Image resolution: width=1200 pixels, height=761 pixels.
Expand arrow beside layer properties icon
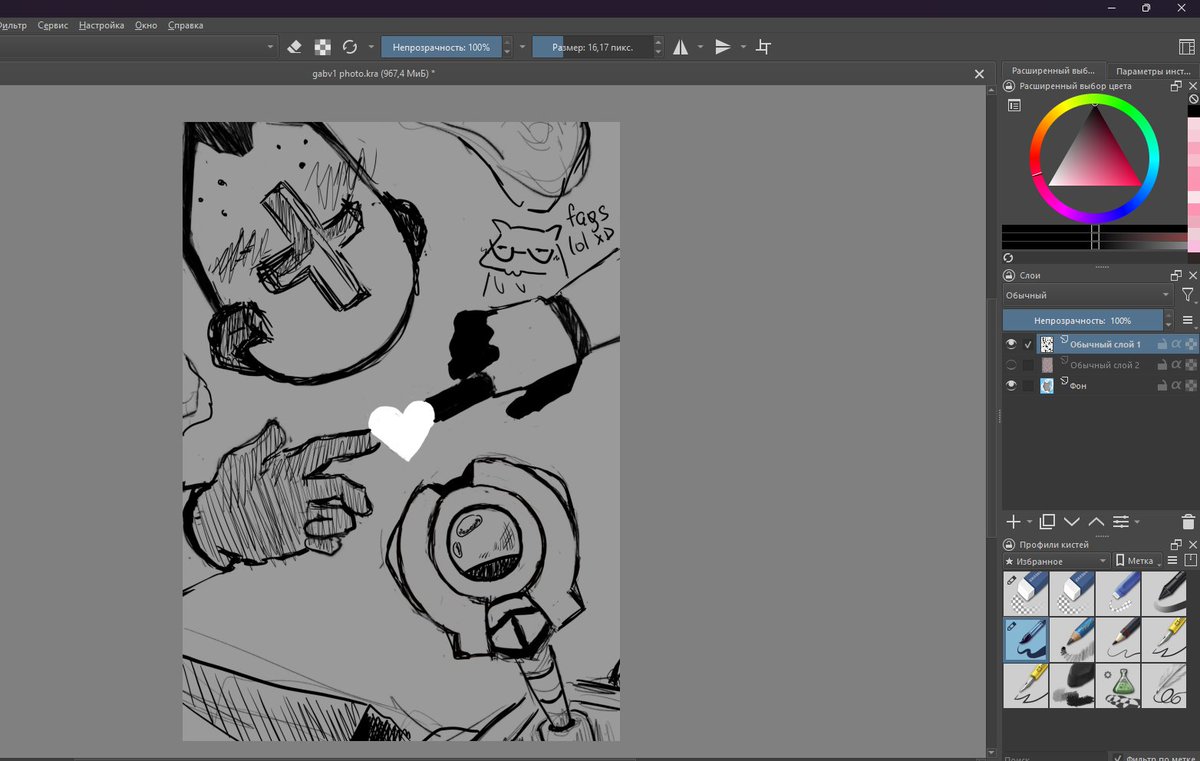click(1137, 523)
